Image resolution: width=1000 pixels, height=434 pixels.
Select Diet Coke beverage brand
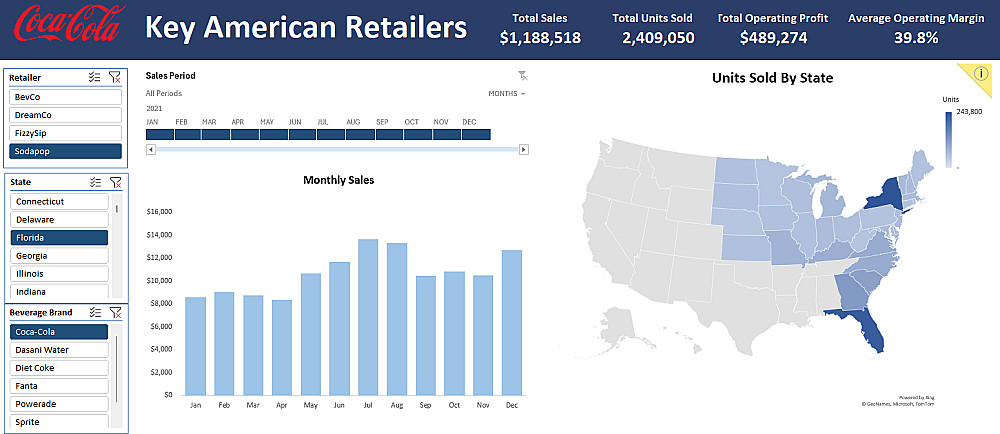(x=59, y=368)
